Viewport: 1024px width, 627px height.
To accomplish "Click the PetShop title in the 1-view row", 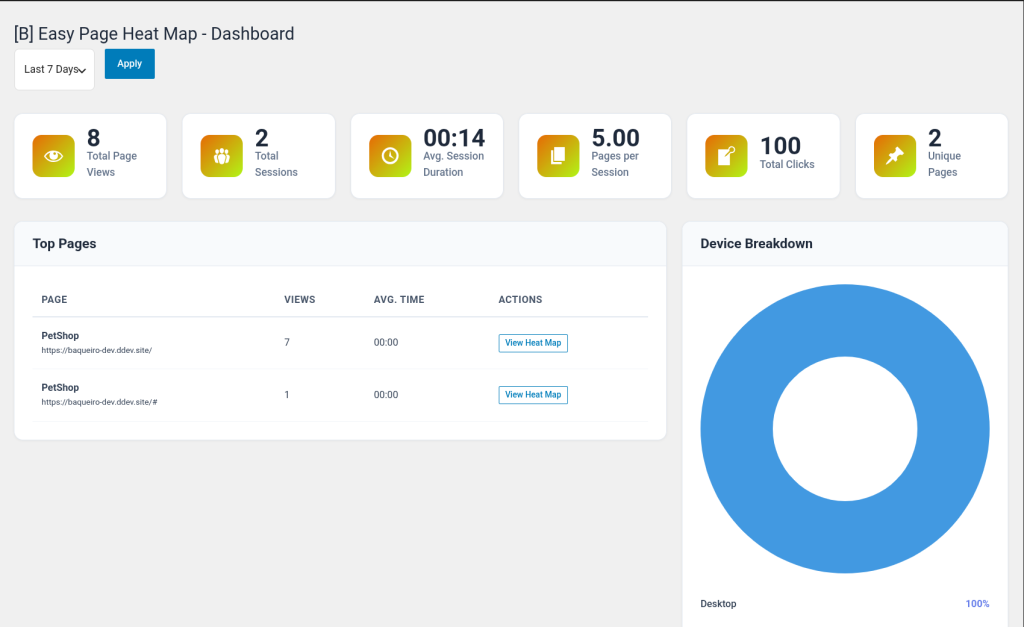I will click(x=60, y=387).
